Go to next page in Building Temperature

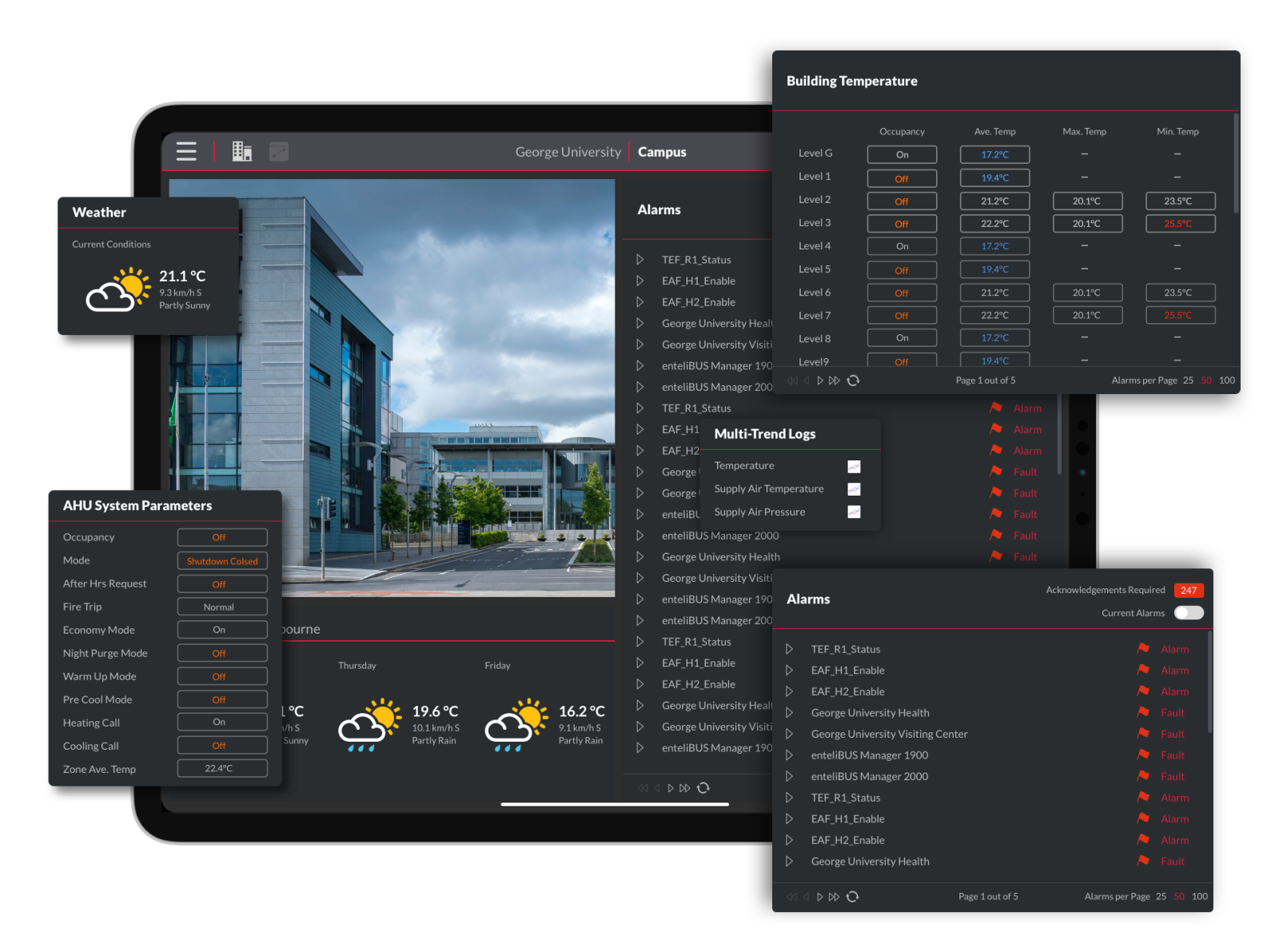click(820, 380)
